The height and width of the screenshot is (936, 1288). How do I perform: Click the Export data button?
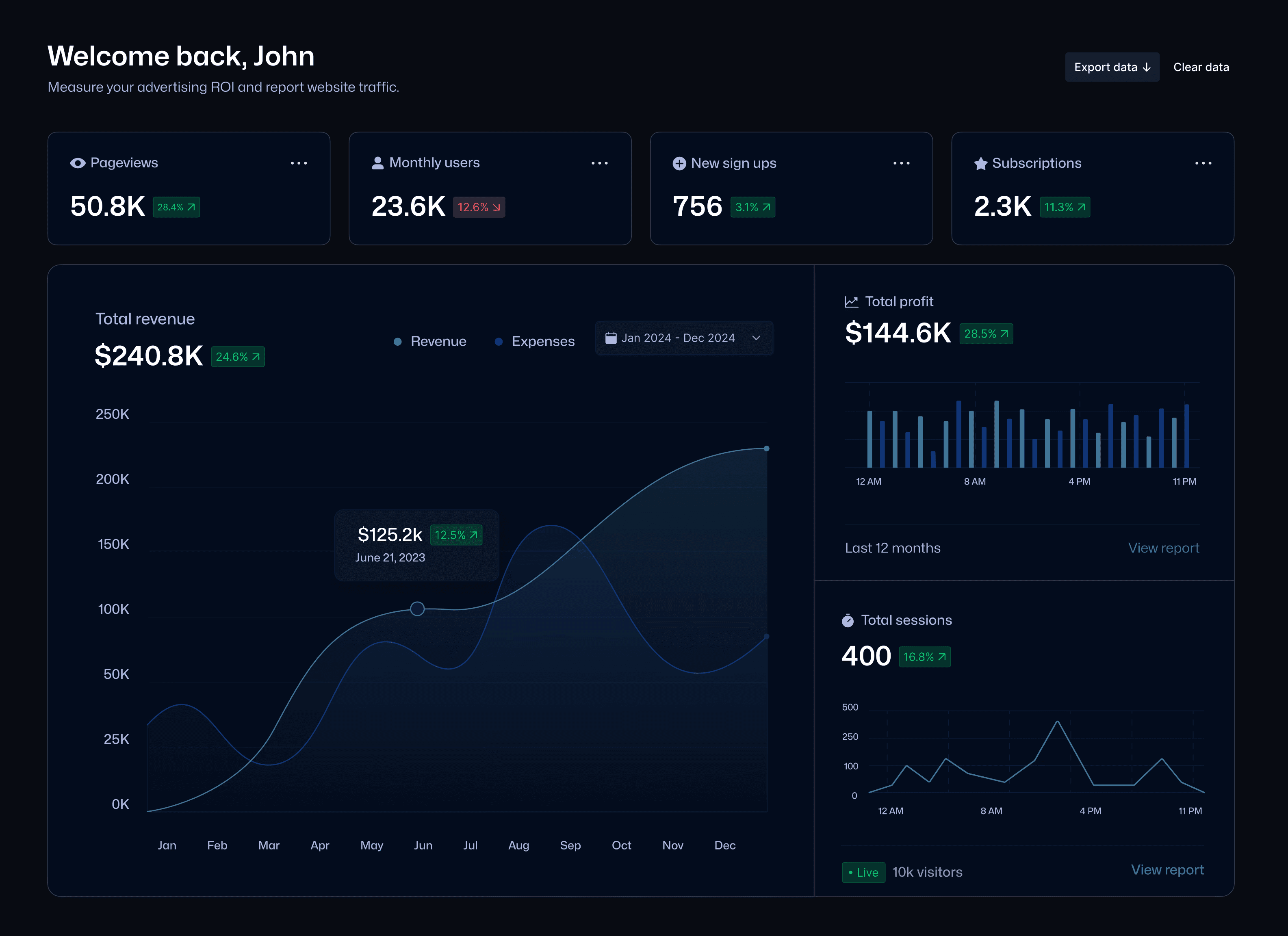[1112, 67]
